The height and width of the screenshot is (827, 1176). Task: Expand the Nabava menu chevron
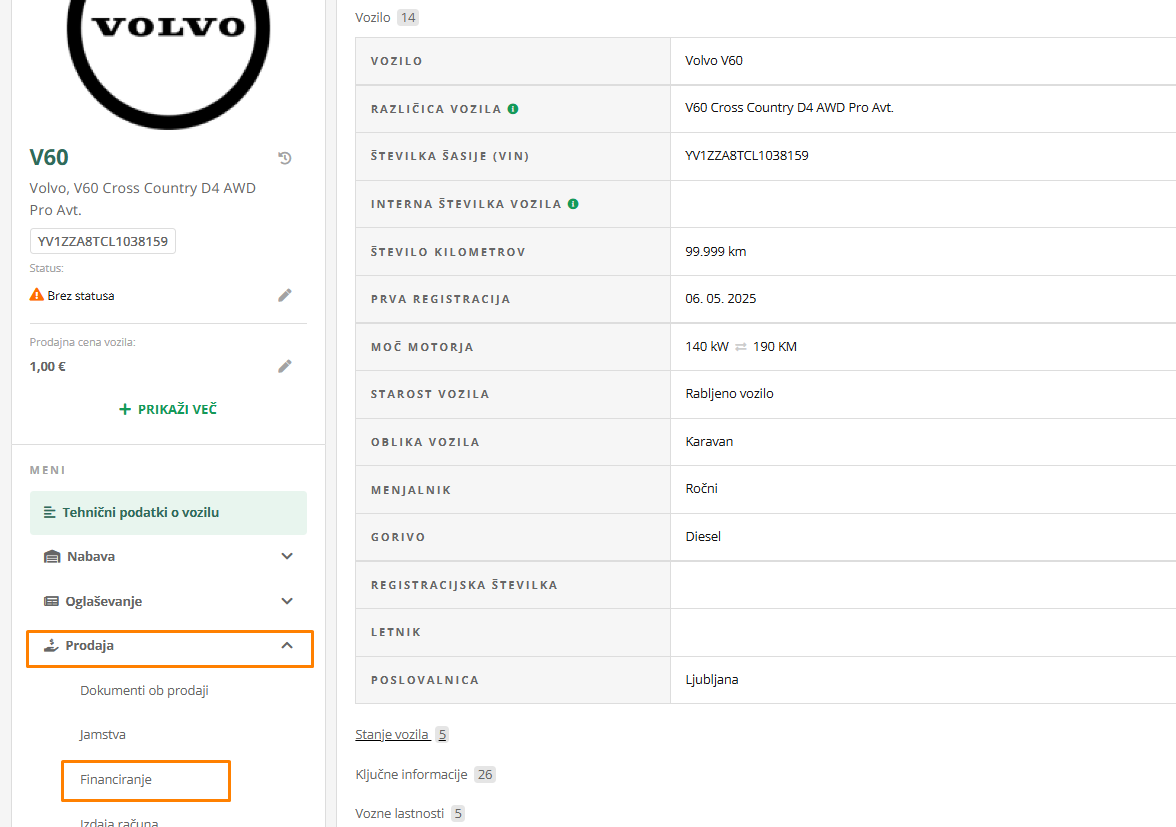click(286, 556)
